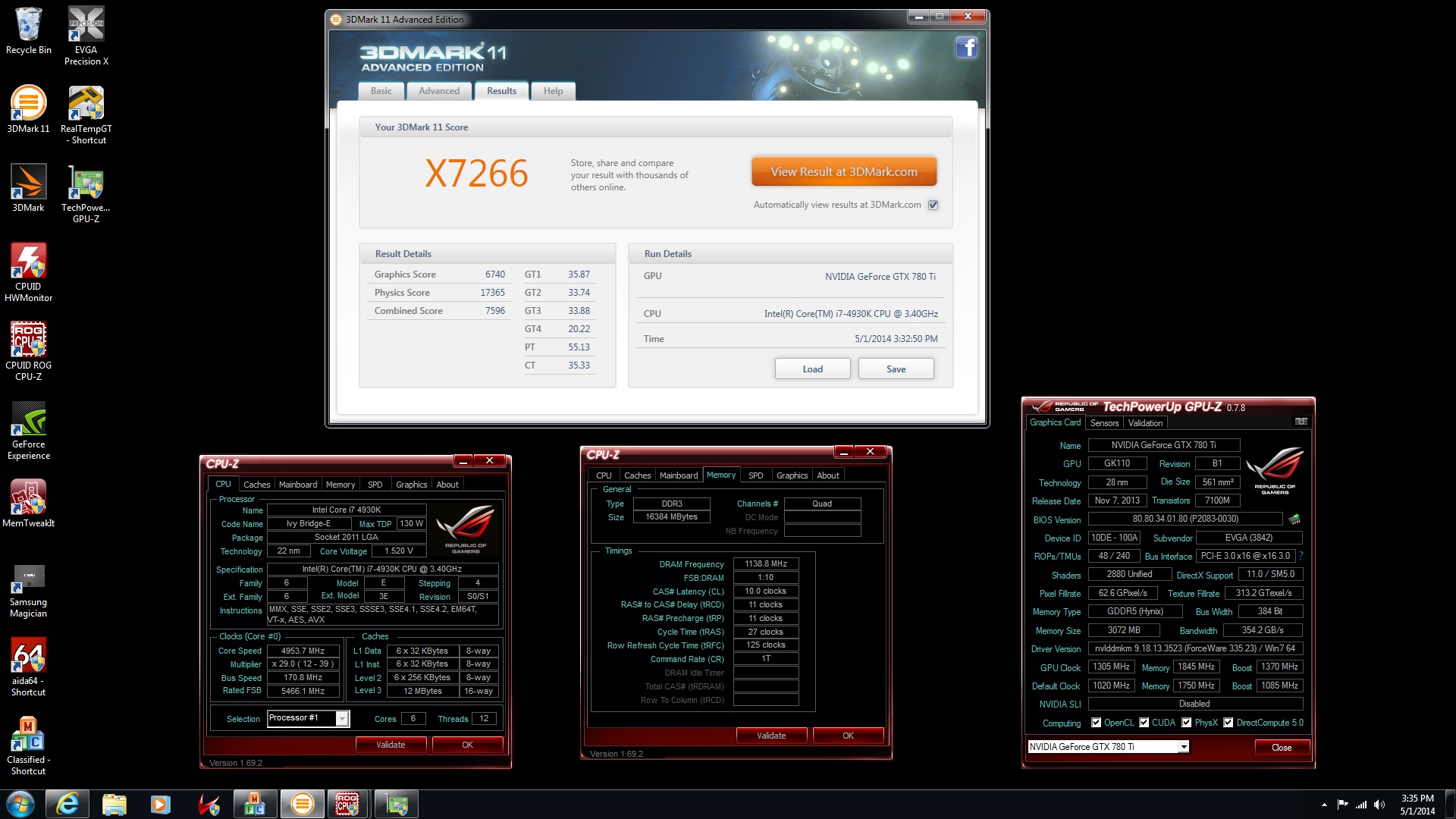Click Bus Interface question mark in GPU-Z

pos(1301,556)
